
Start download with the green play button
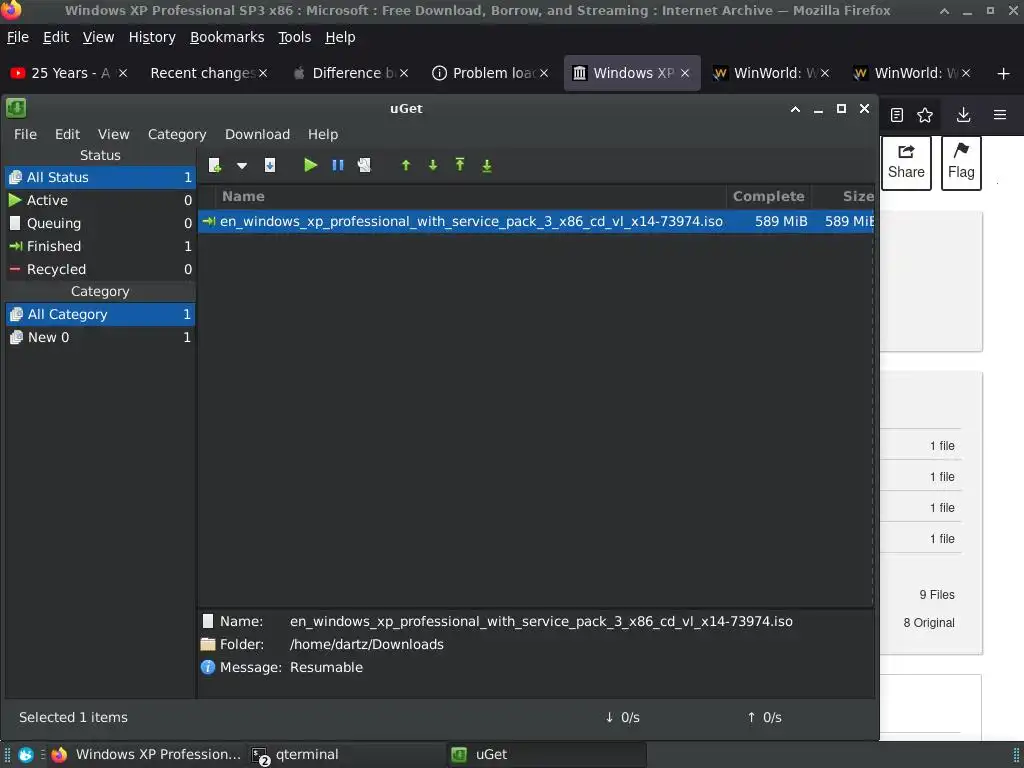[310, 165]
